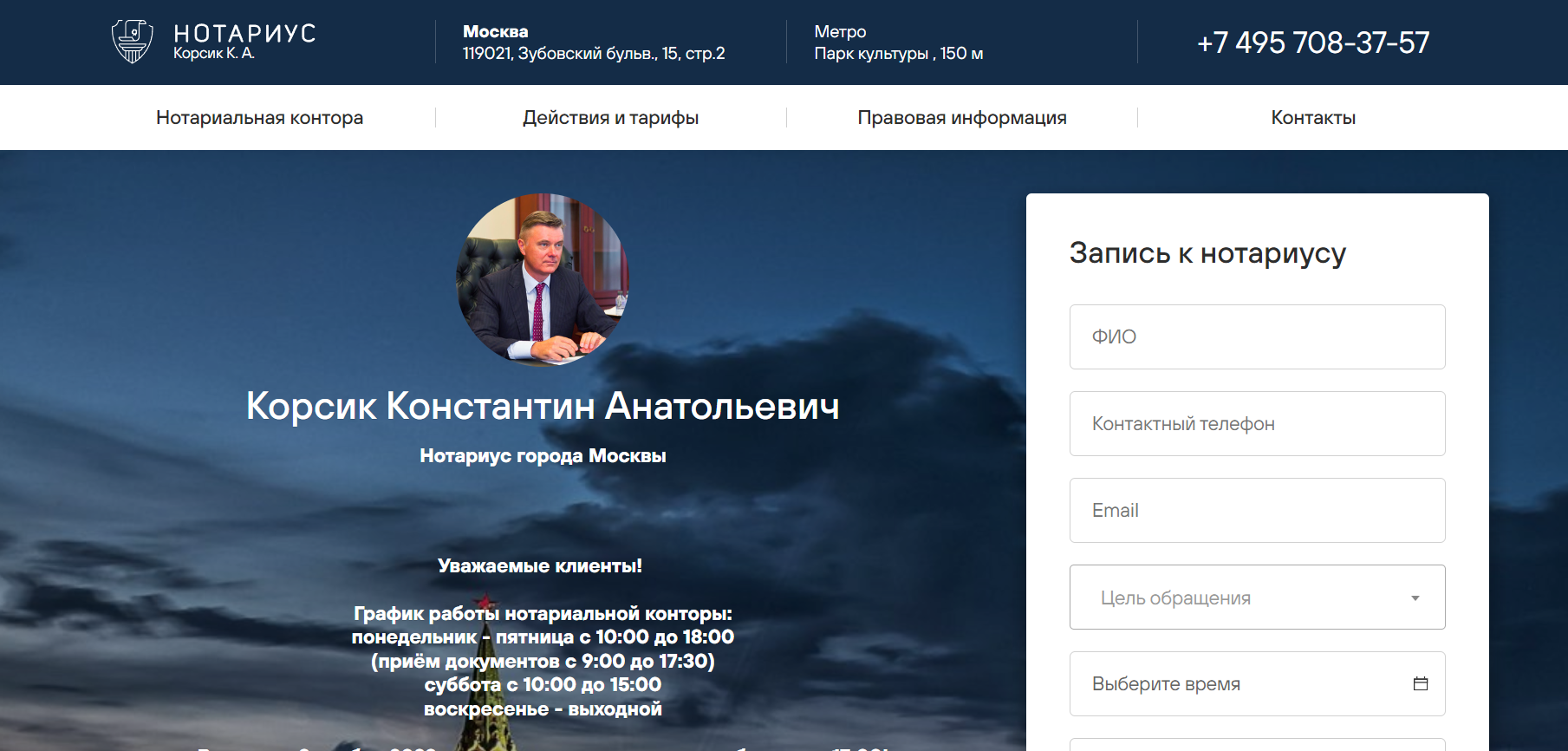Call the phone number +7 495 708-37-57

click(1312, 42)
